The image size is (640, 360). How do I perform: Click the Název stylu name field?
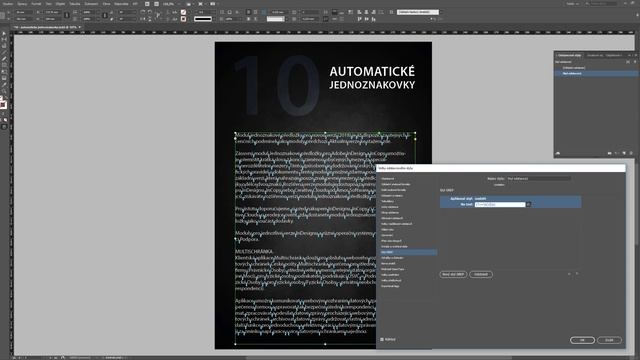pos(538,179)
